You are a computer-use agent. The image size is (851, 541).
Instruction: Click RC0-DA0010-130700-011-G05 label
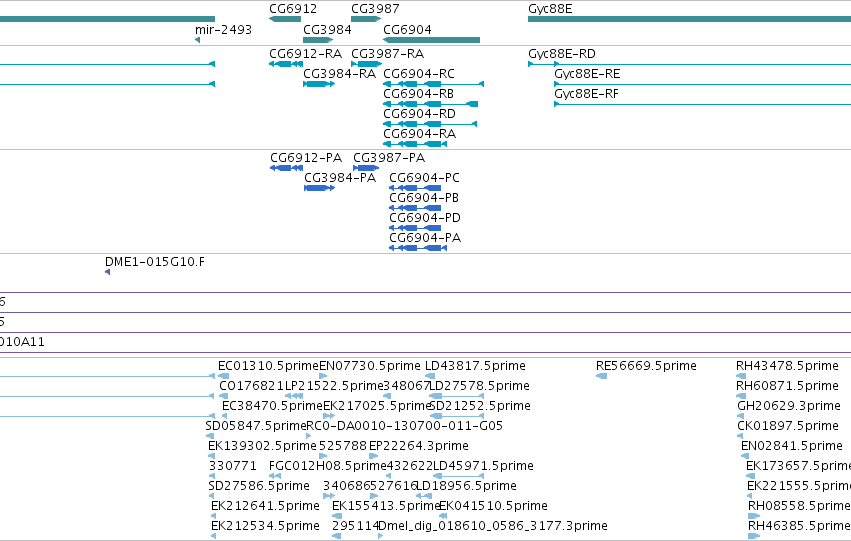click(405, 427)
